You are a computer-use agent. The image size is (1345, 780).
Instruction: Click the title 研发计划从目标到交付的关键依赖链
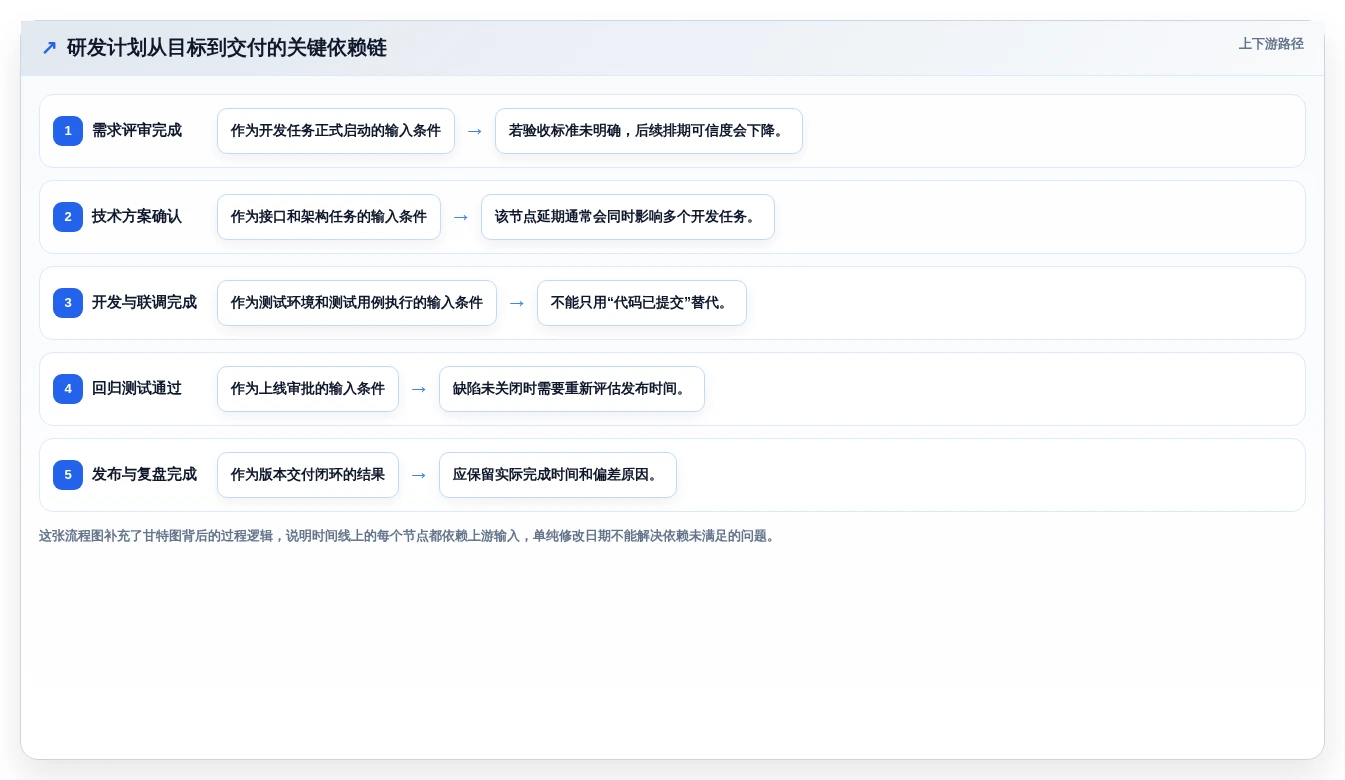pos(227,48)
